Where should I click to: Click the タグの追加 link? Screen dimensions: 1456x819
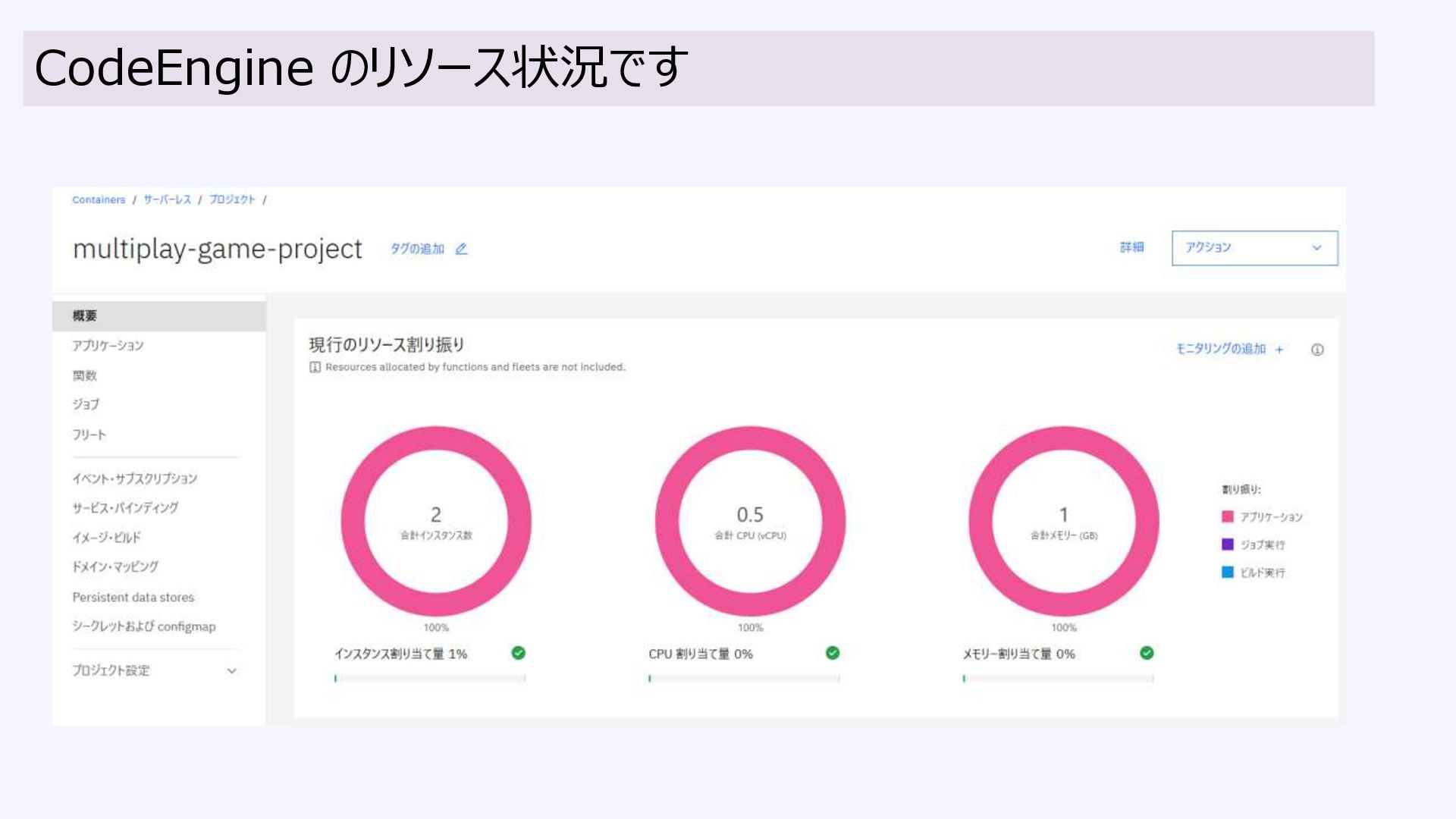pos(417,249)
